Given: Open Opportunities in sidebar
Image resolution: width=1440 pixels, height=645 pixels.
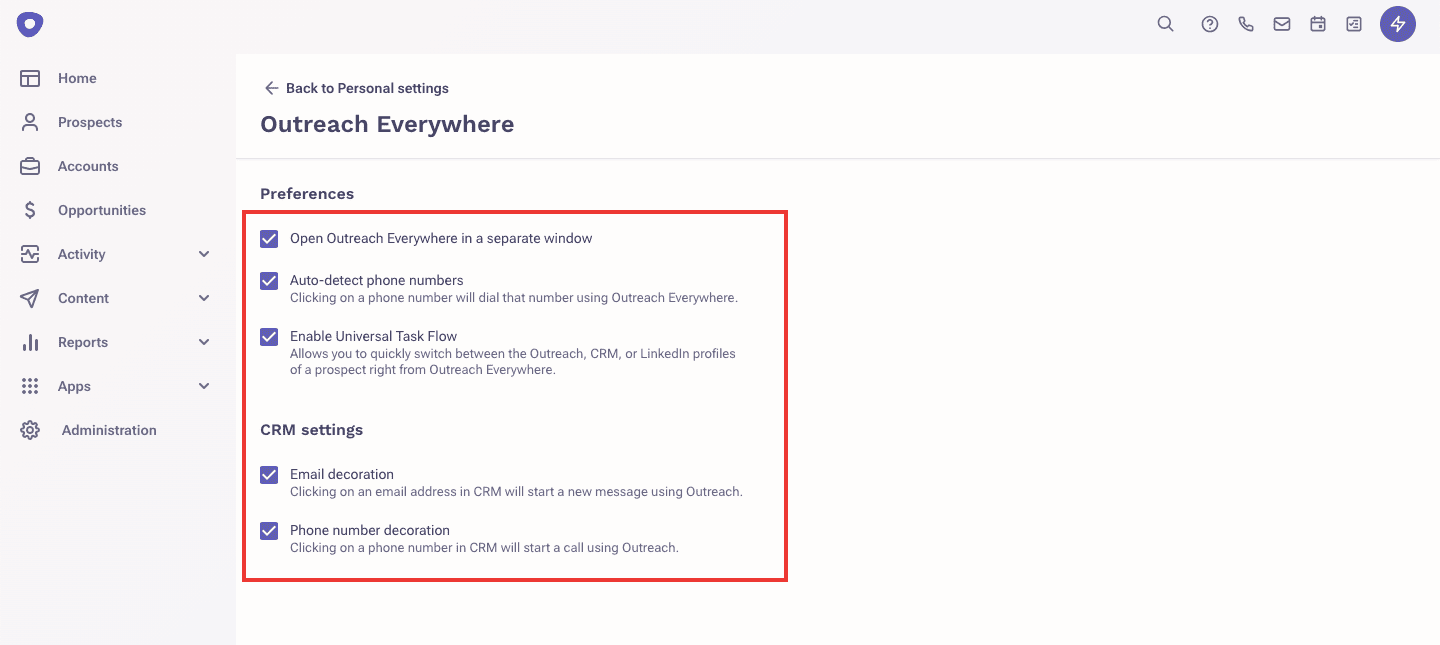Looking at the screenshot, I should click(102, 210).
